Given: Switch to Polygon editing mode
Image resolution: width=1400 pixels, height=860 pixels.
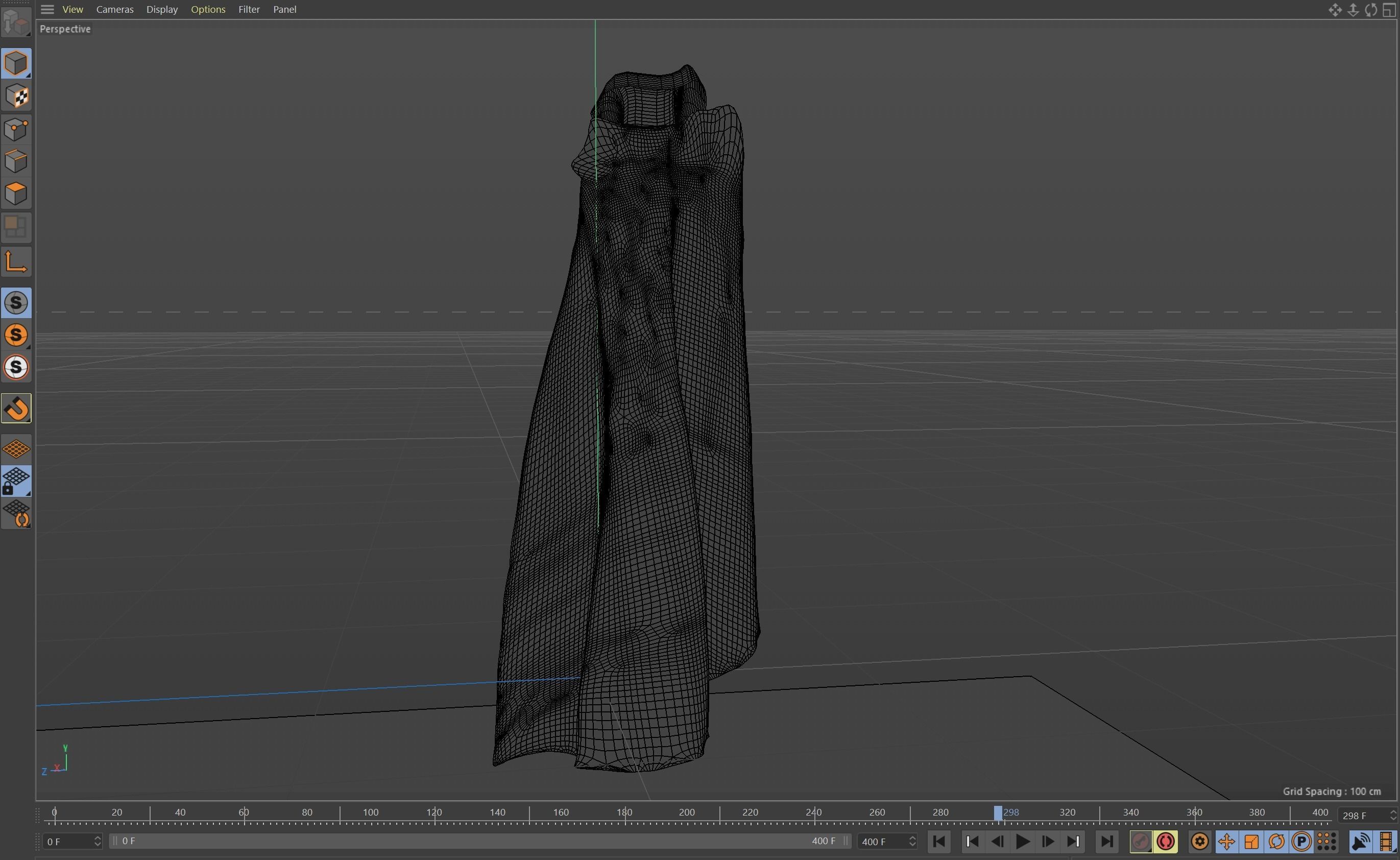Looking at the screenshot, I should coord(16,194).
